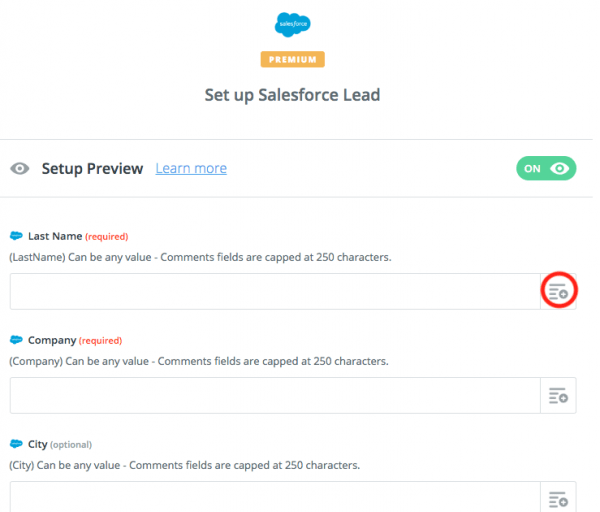
Task: Click Salesforce icon next to Last Name
Action: point(16,237)
